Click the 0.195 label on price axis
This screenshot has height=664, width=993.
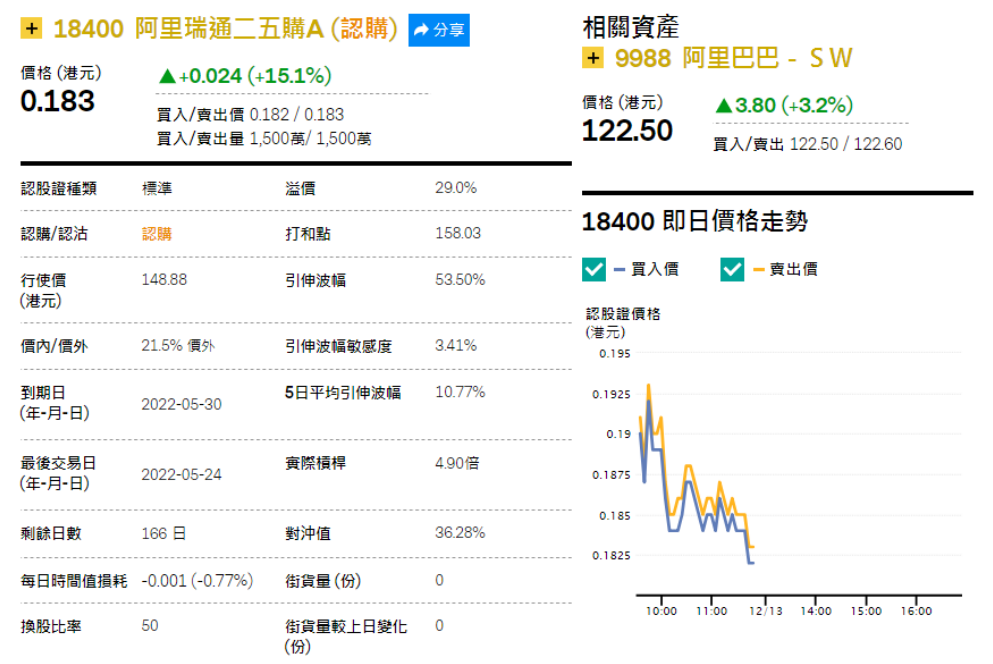[614, 354]
